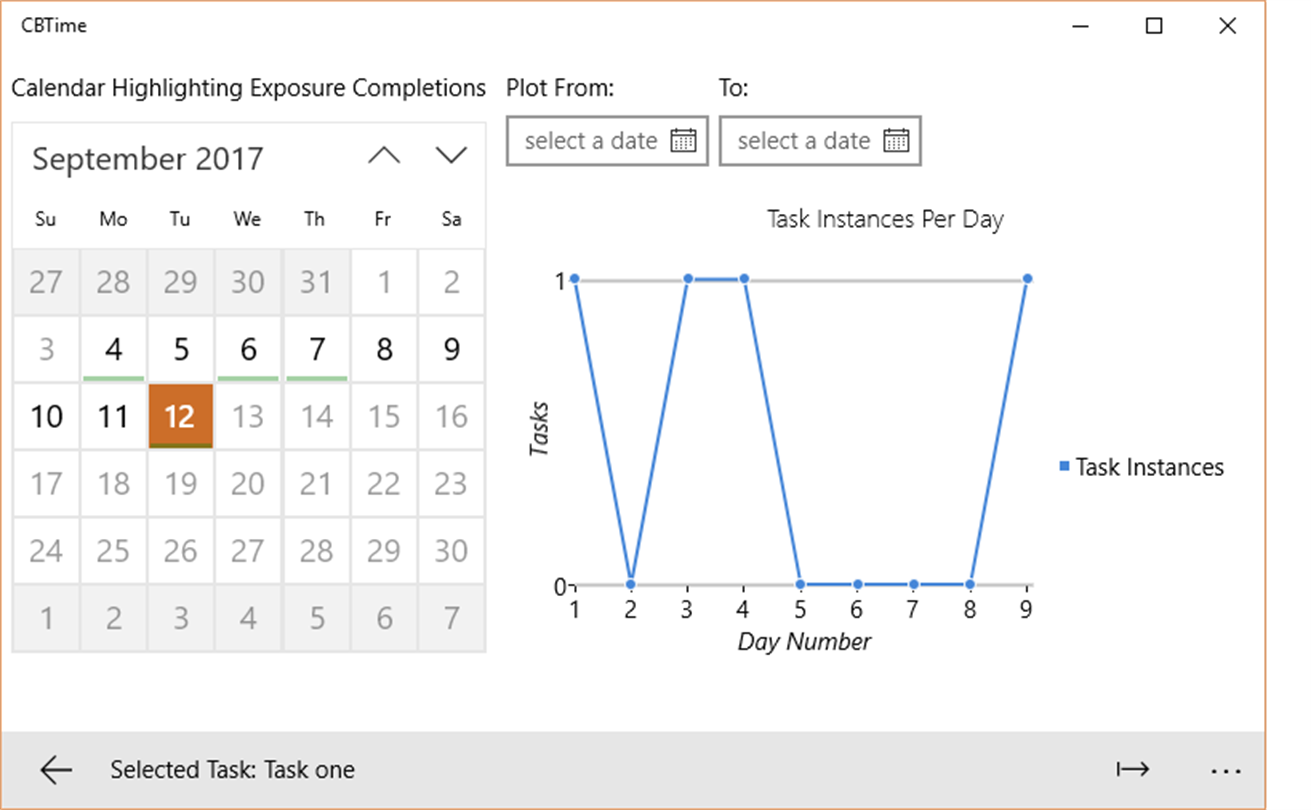Screen dimensions: 1311x810
Task: Click the Task Instances legend marker
Action: click(x=1064, y=467)
